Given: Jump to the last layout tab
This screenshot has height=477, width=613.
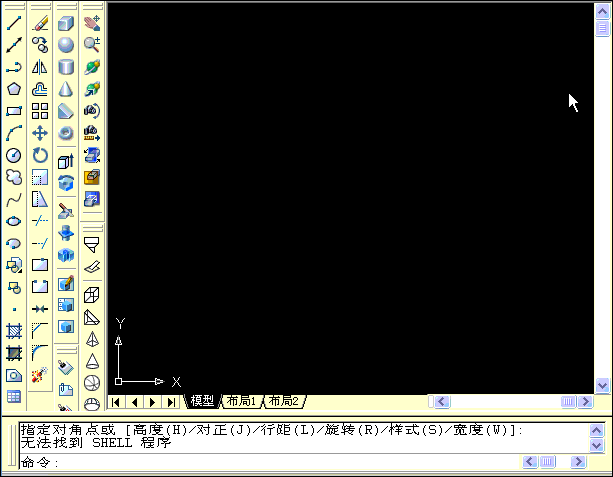Looking at the screenshot, I should 171,402.
